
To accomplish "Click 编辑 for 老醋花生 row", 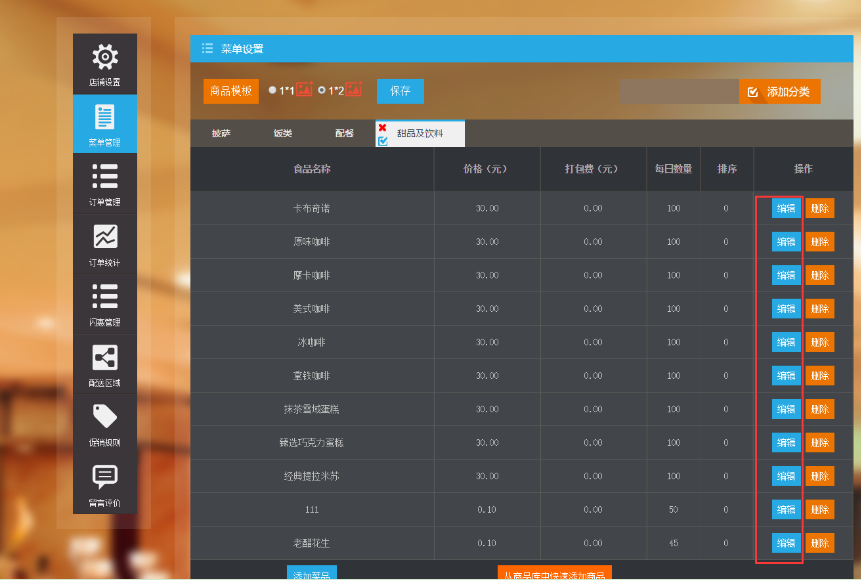I will tap(786, 543).
